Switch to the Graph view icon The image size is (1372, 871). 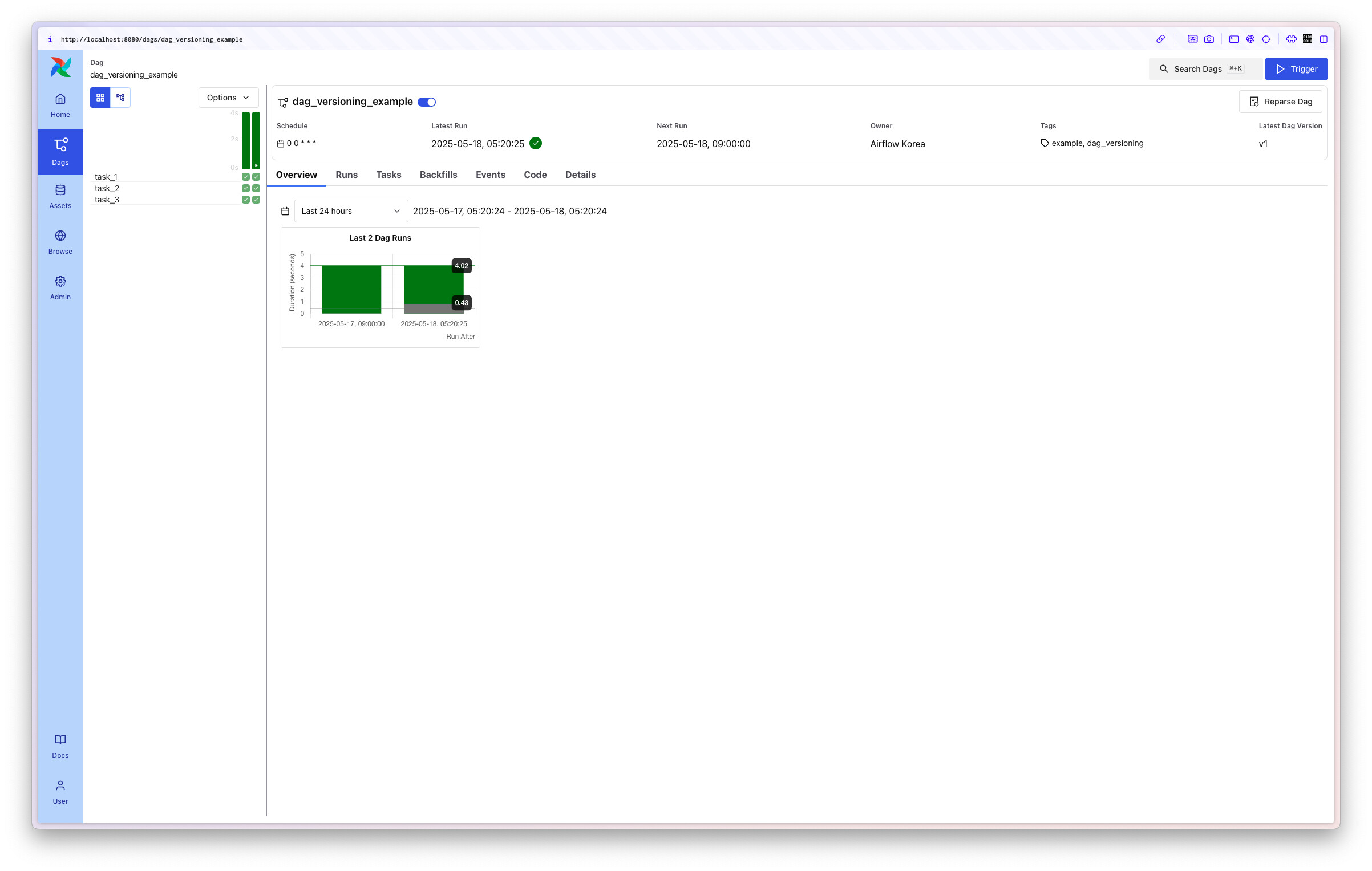tap(120, 98)
